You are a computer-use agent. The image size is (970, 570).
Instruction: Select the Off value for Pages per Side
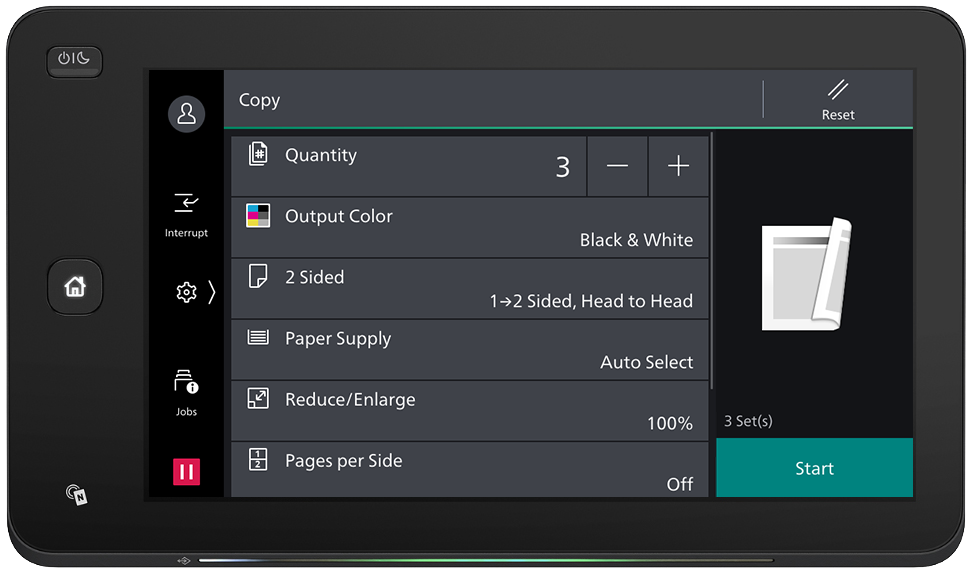coord(680,484)
